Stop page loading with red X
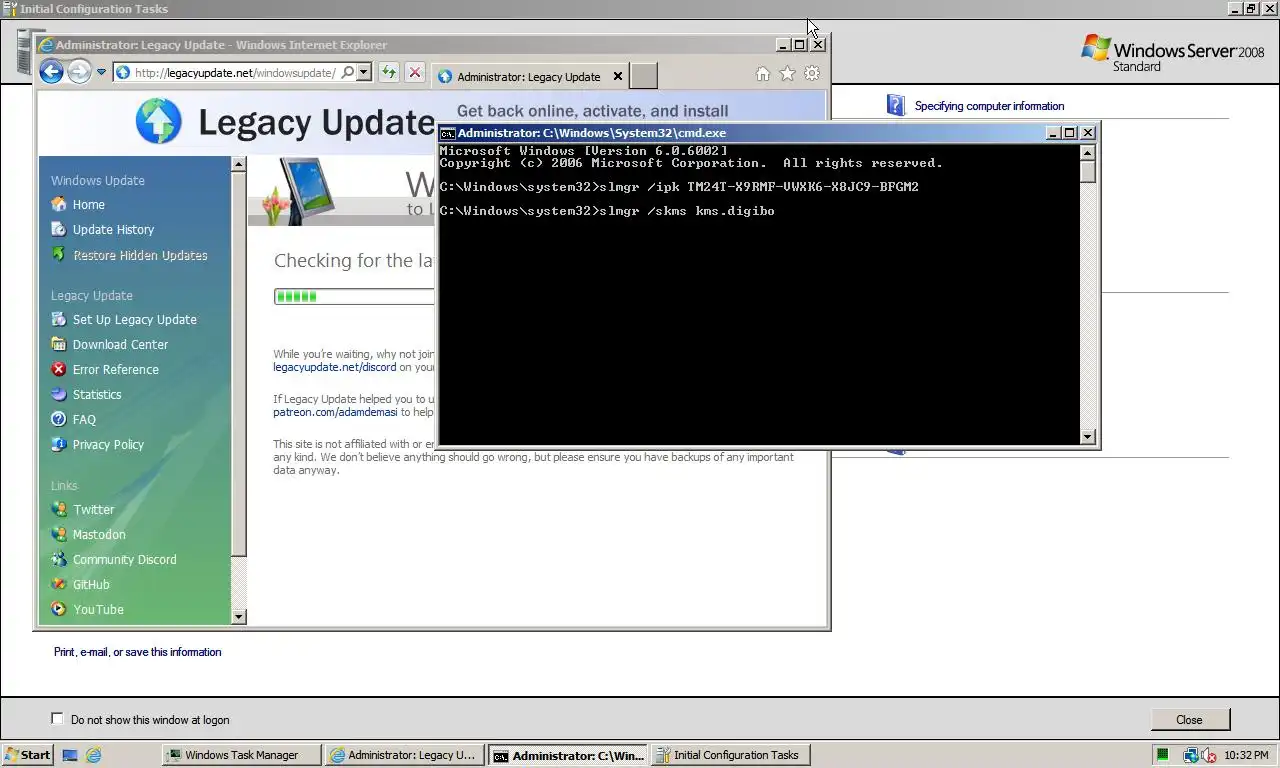This screenshot has width=1280, height=768. click(415, 72)
